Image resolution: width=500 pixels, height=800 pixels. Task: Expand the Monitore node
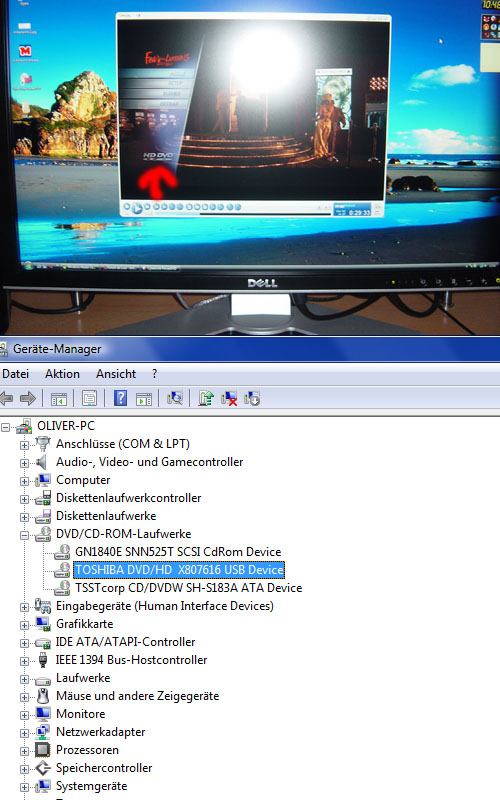point(24,715)
